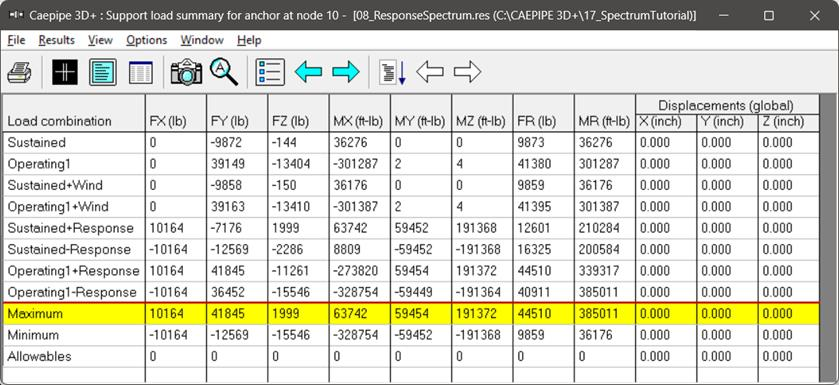Viewport: 839px width, 385px height.
Task: Open the Options menu
Action: (147, 40)
